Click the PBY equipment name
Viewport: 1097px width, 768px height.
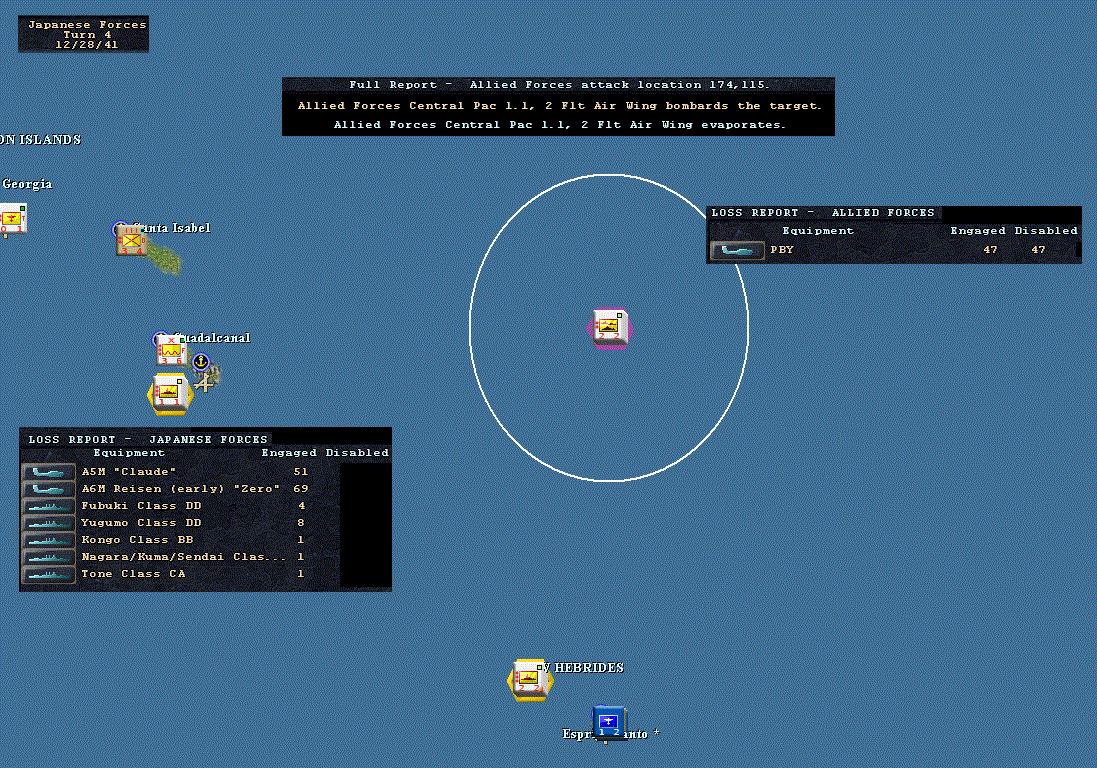[782, 250]
